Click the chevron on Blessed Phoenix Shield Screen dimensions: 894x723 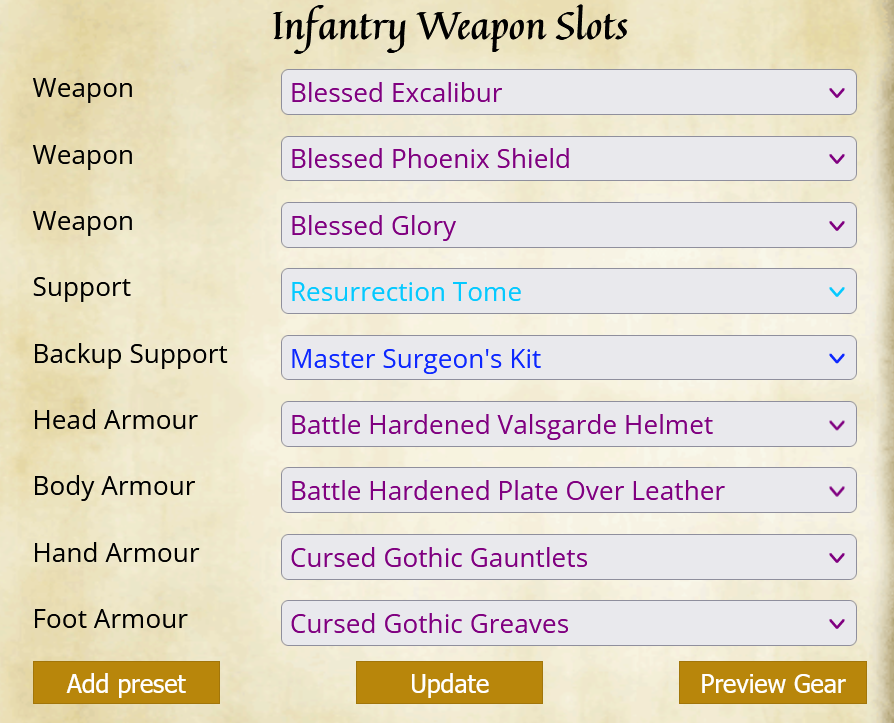tap(836, 159)
